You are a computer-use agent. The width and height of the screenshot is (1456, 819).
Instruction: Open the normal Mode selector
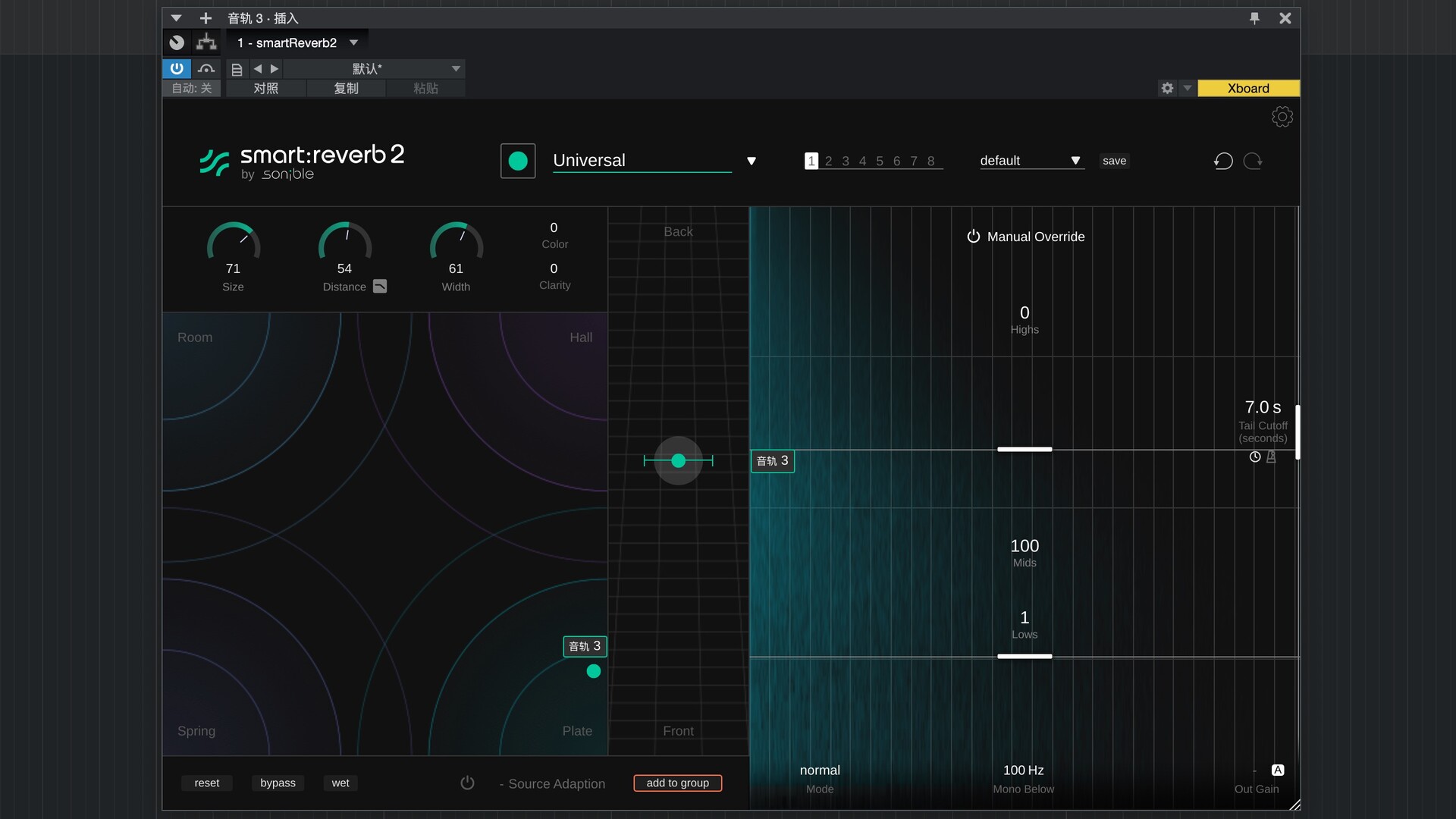(820, 770)
